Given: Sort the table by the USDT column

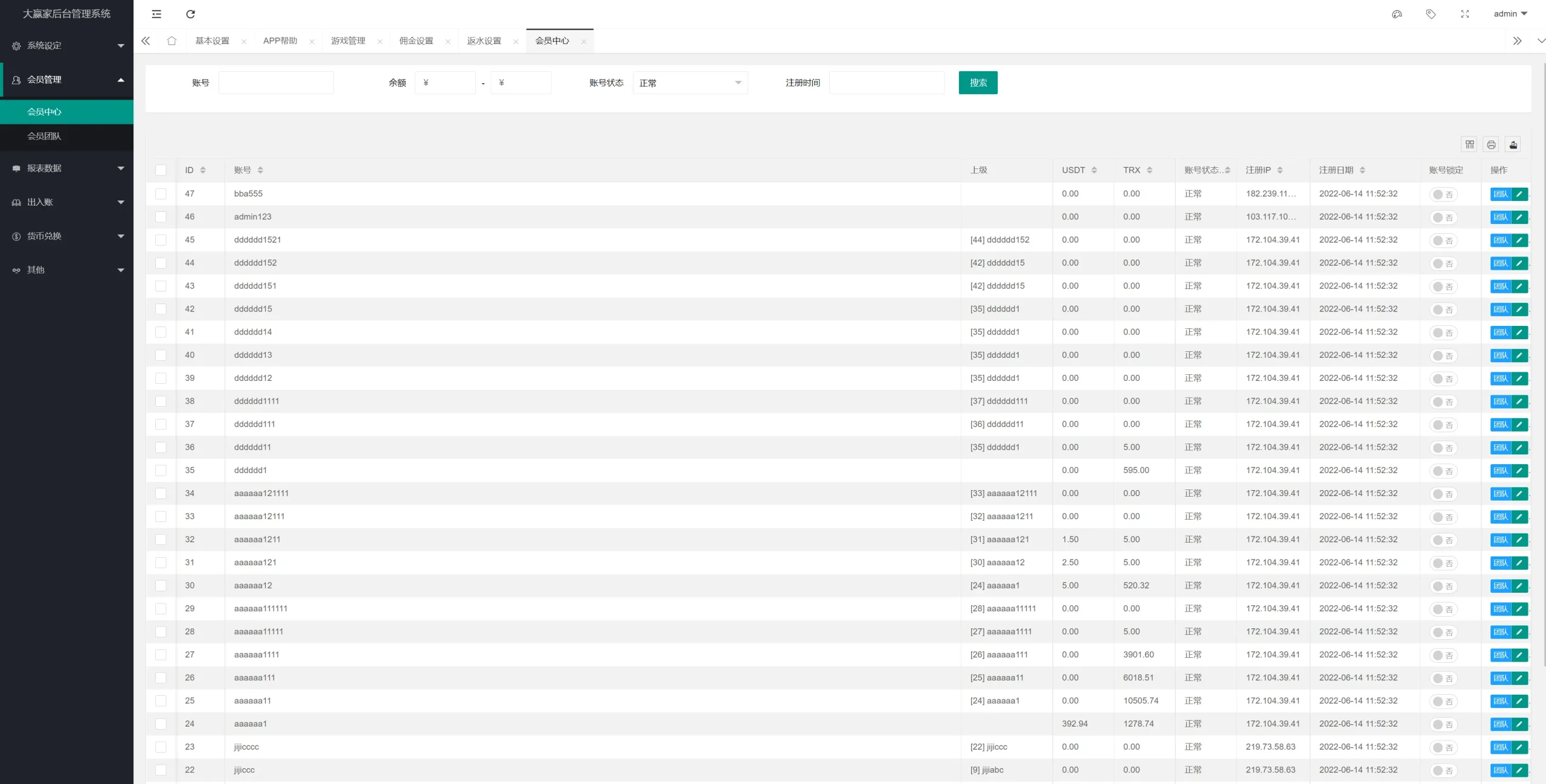Looking at the screenshot, I should 1080,170.
